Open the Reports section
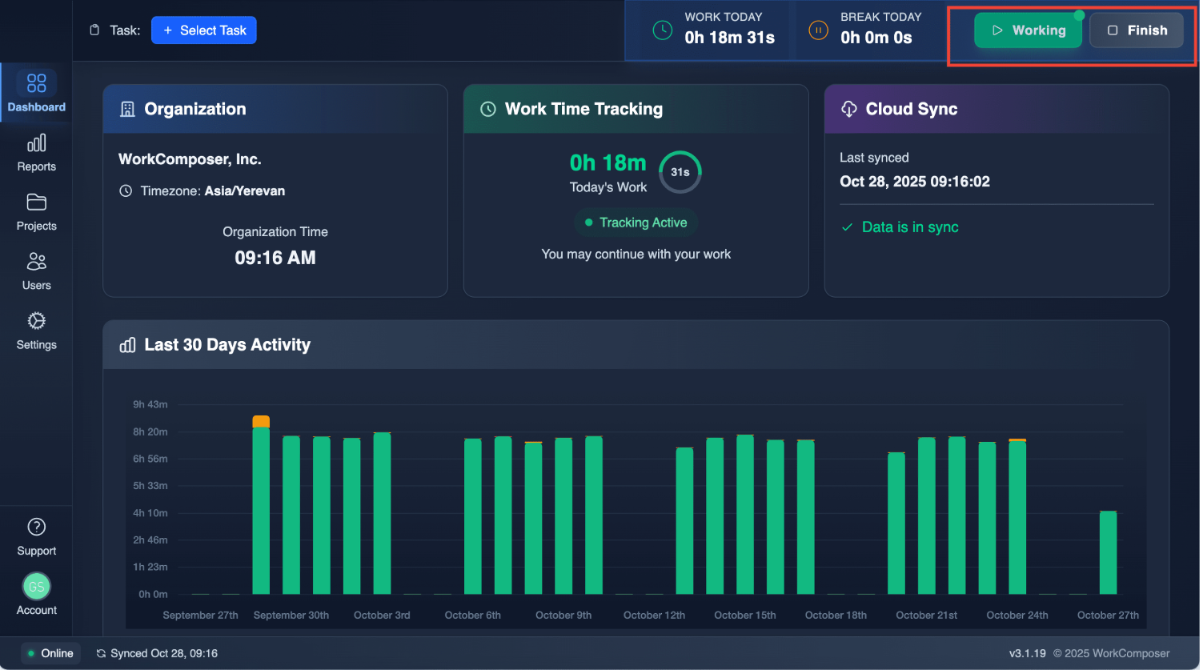The height and width of the screenshot is (670, 1200). click(36, 155)
